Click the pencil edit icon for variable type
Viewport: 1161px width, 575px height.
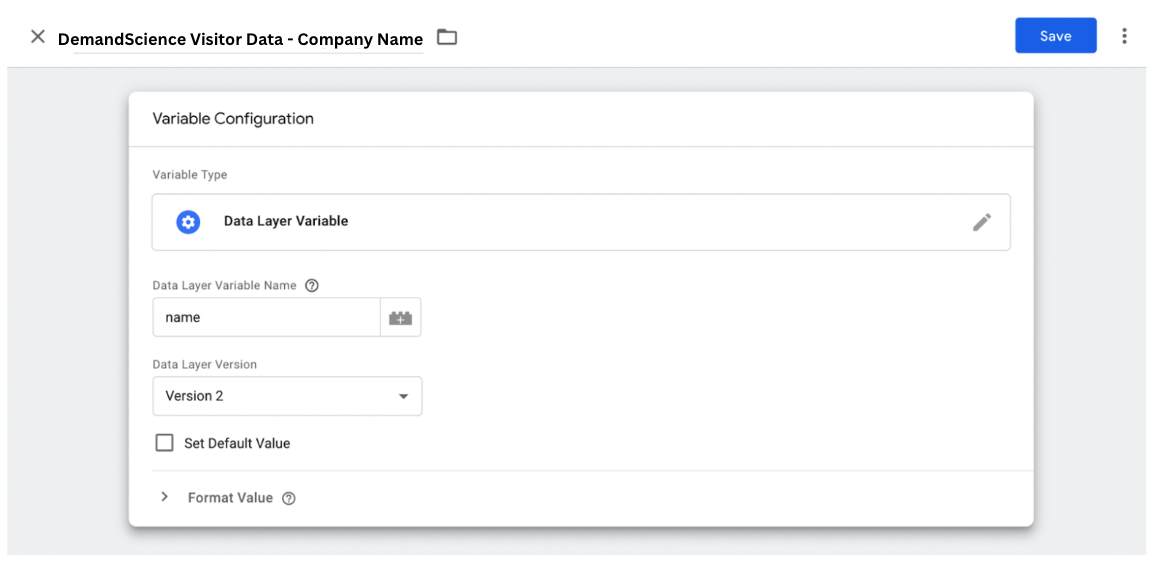point(982,222)
